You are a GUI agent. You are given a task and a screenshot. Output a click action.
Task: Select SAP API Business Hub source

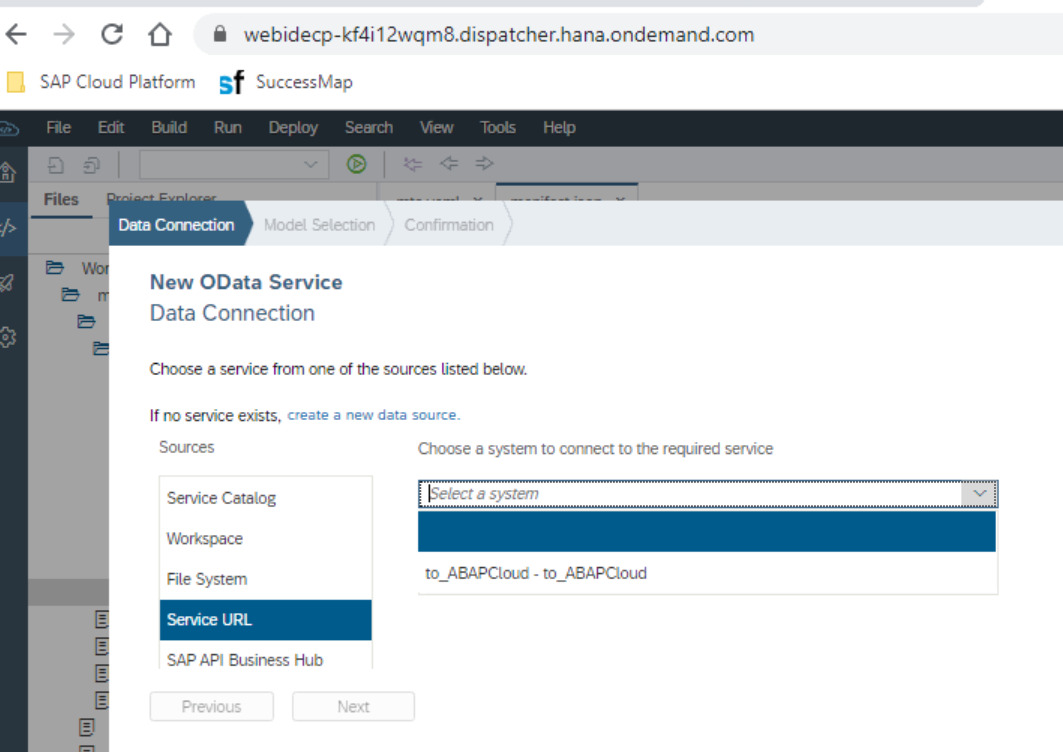point(266,659)
